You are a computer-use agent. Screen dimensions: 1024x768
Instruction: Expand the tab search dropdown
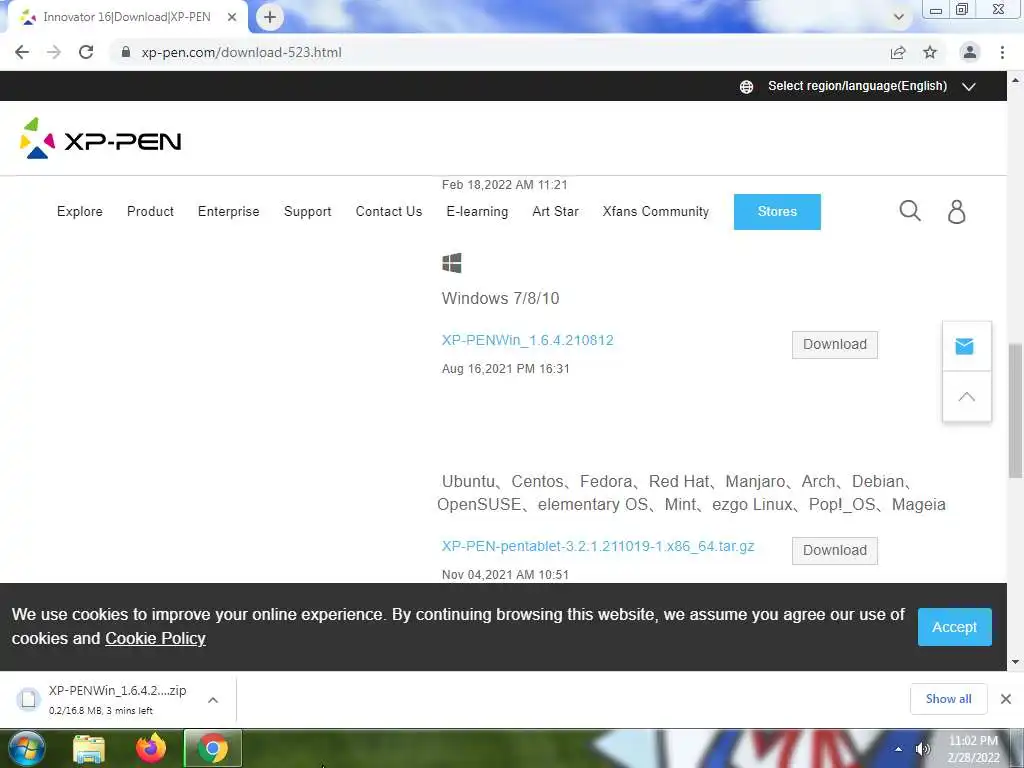(899, 17)
